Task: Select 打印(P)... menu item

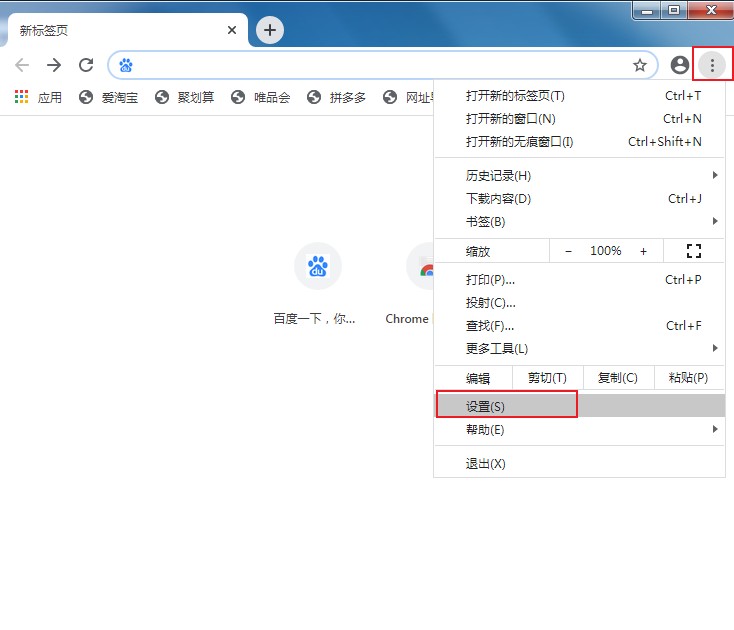Action: [580, 280]
